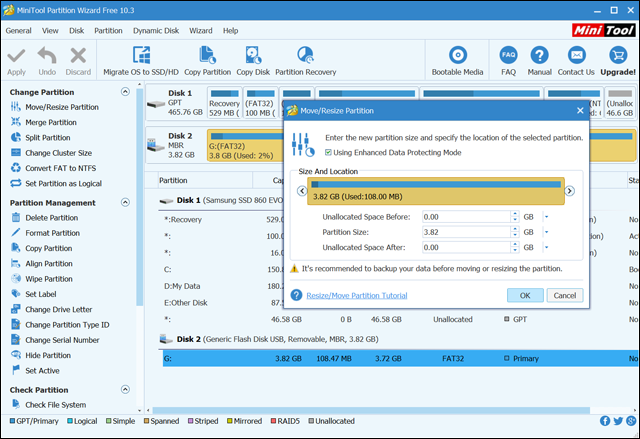Select the G: partition row in list
Screen dimensions: 640x439
point(401,359)
